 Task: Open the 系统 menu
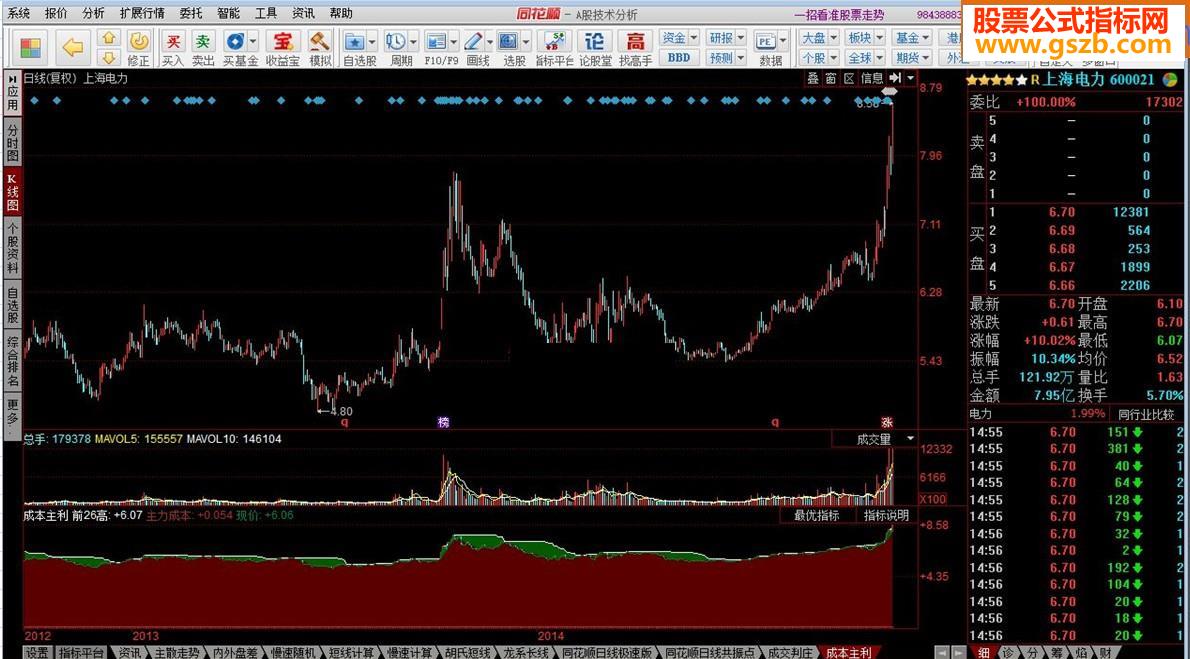[x=19, y=13]
